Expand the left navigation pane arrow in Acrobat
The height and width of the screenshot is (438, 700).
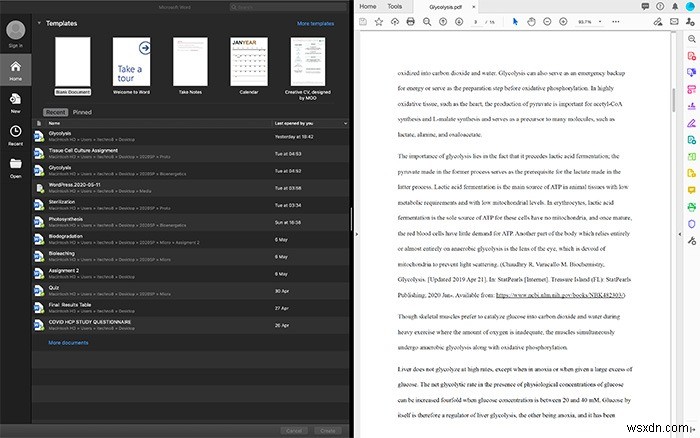(x=357, y=234)
